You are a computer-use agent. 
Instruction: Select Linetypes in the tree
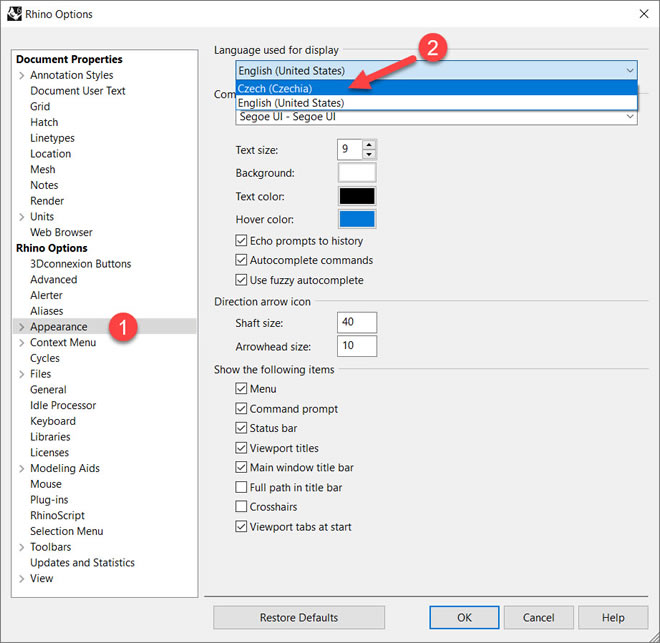[x=52, y=138]
